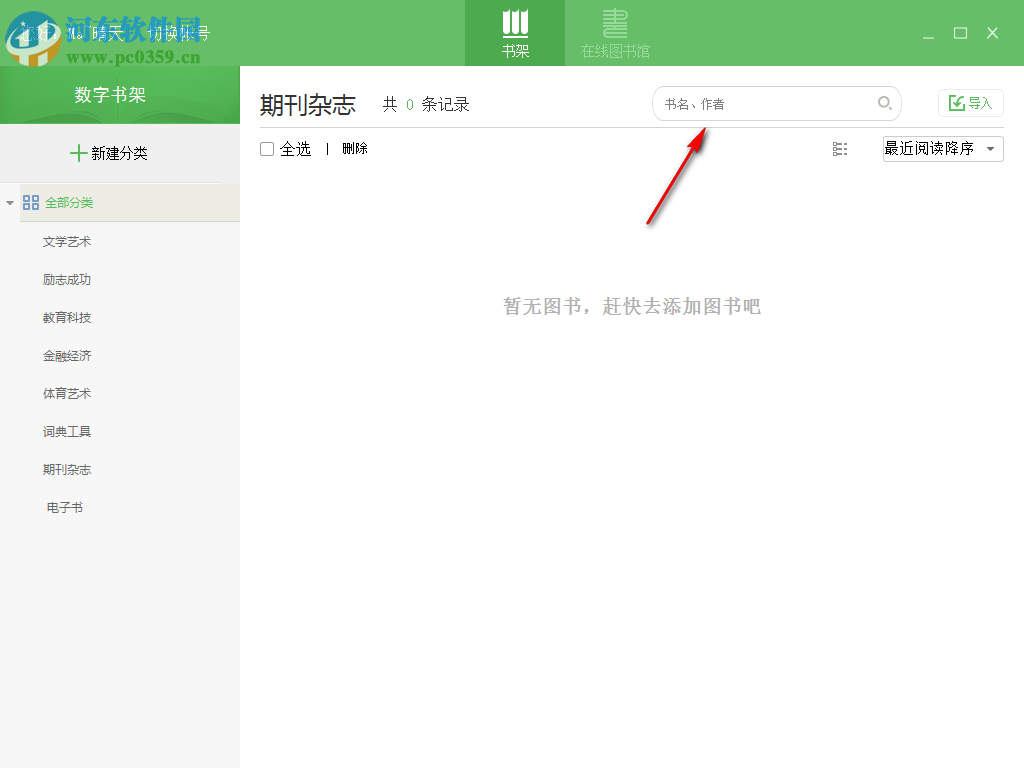Check the 全选 select-all checkbox
1024x768 pixels.
[267, 148]
